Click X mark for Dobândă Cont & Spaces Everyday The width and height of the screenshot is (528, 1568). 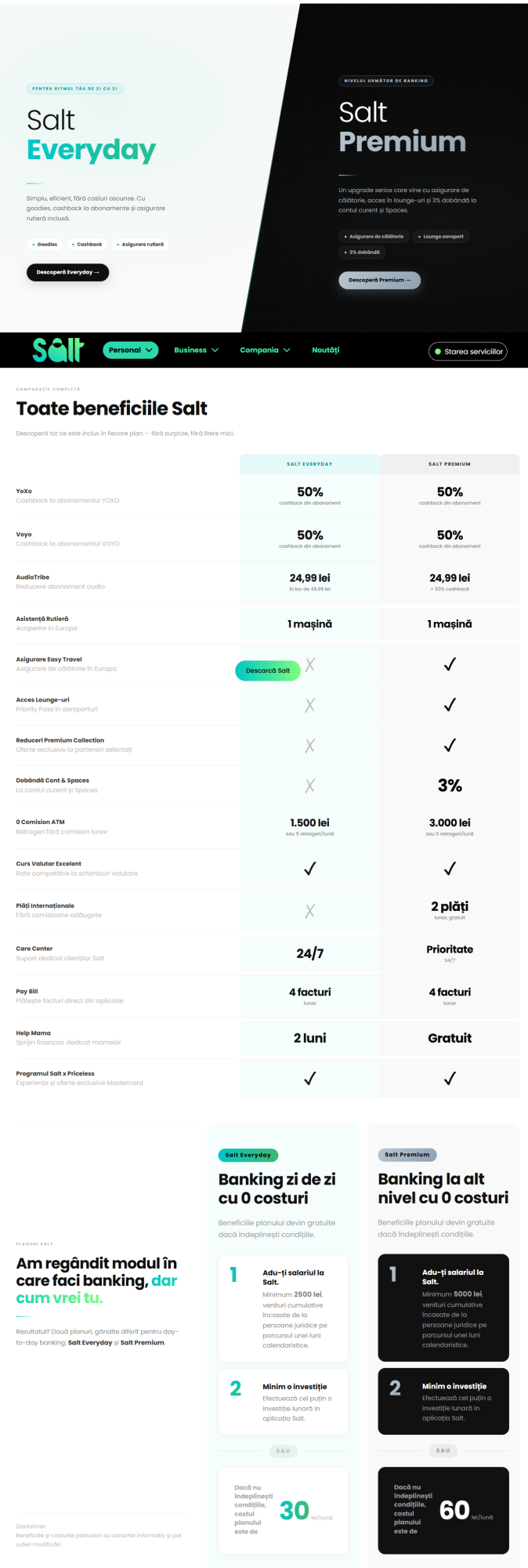(x=310, y=786)
